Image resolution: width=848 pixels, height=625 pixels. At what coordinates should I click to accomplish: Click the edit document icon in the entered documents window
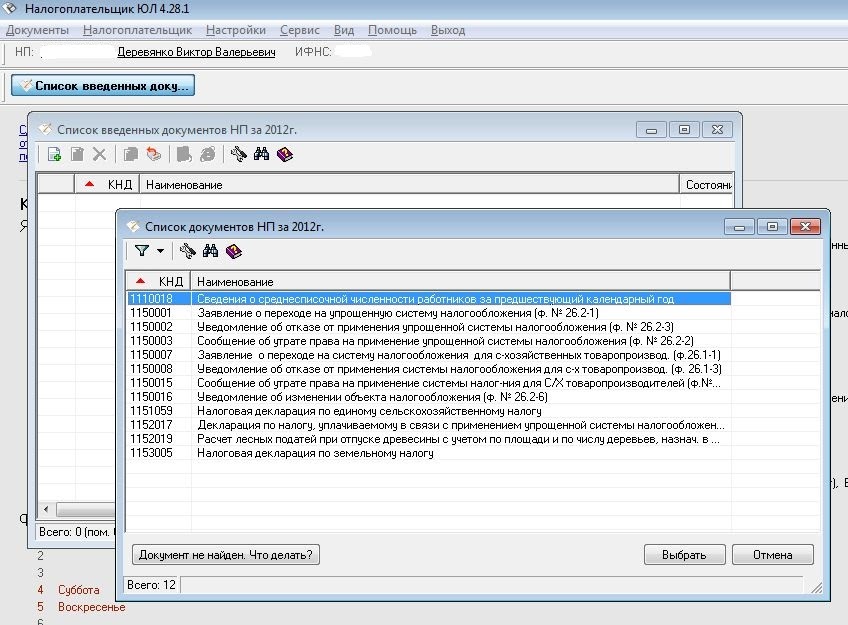[x=77, y=155]
